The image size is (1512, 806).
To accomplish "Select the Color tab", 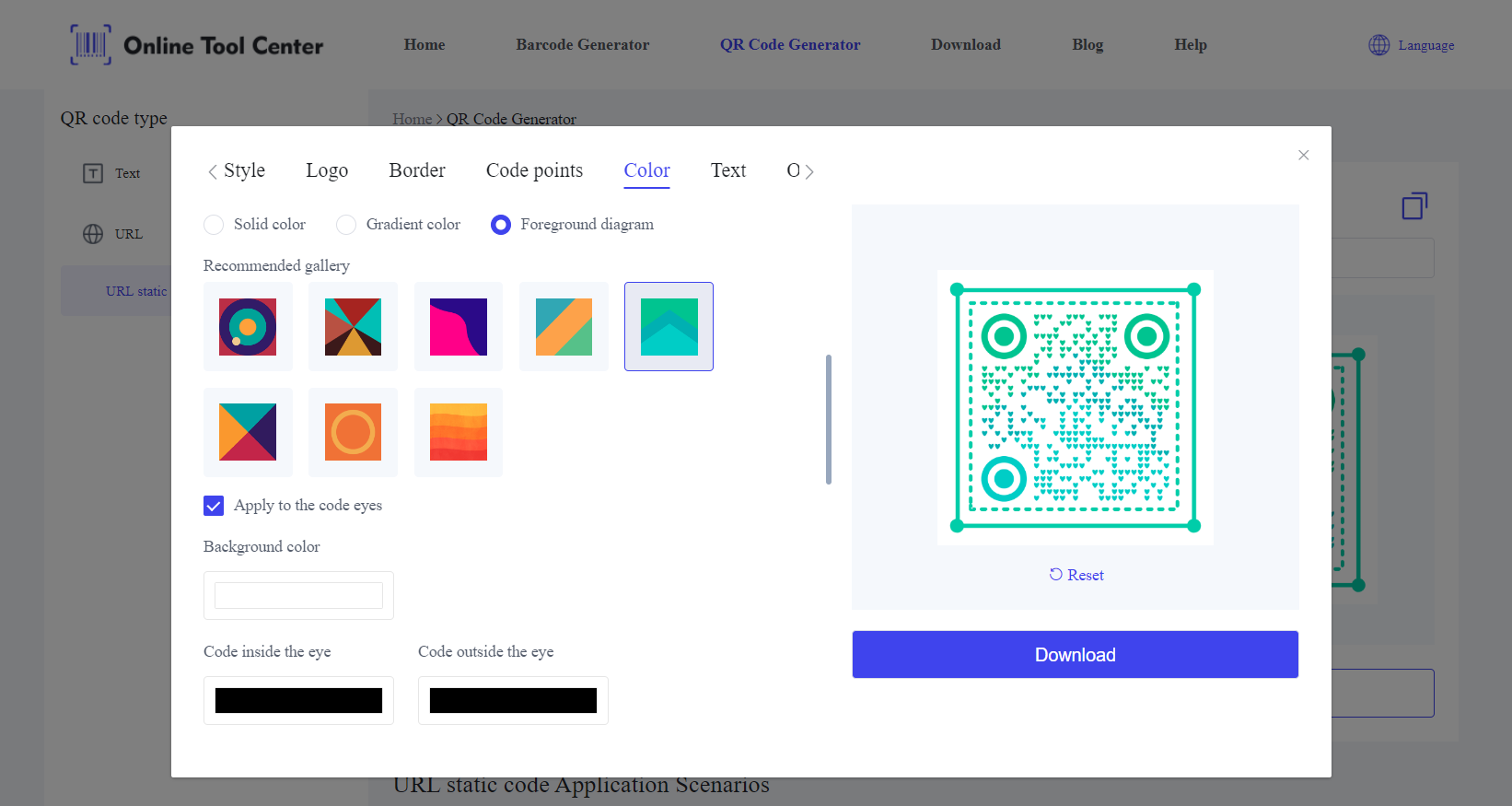I will pos(646,170).
